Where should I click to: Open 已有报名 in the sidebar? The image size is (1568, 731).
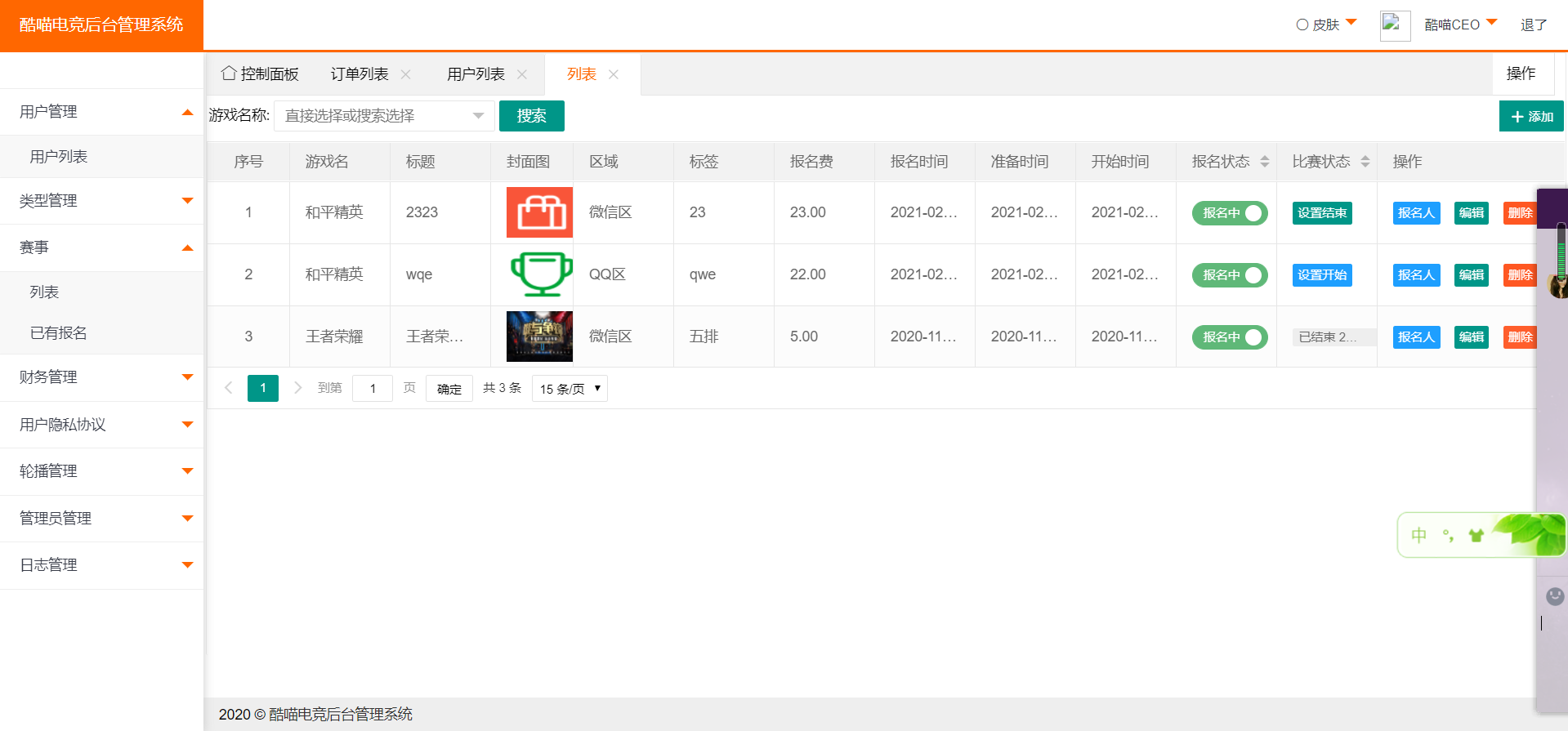59,333
